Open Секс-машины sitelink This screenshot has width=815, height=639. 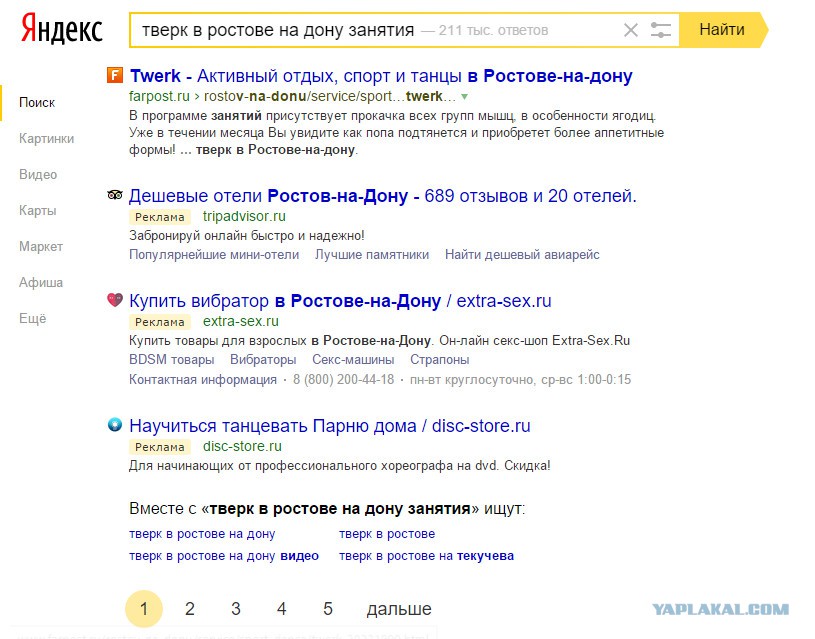353,360
